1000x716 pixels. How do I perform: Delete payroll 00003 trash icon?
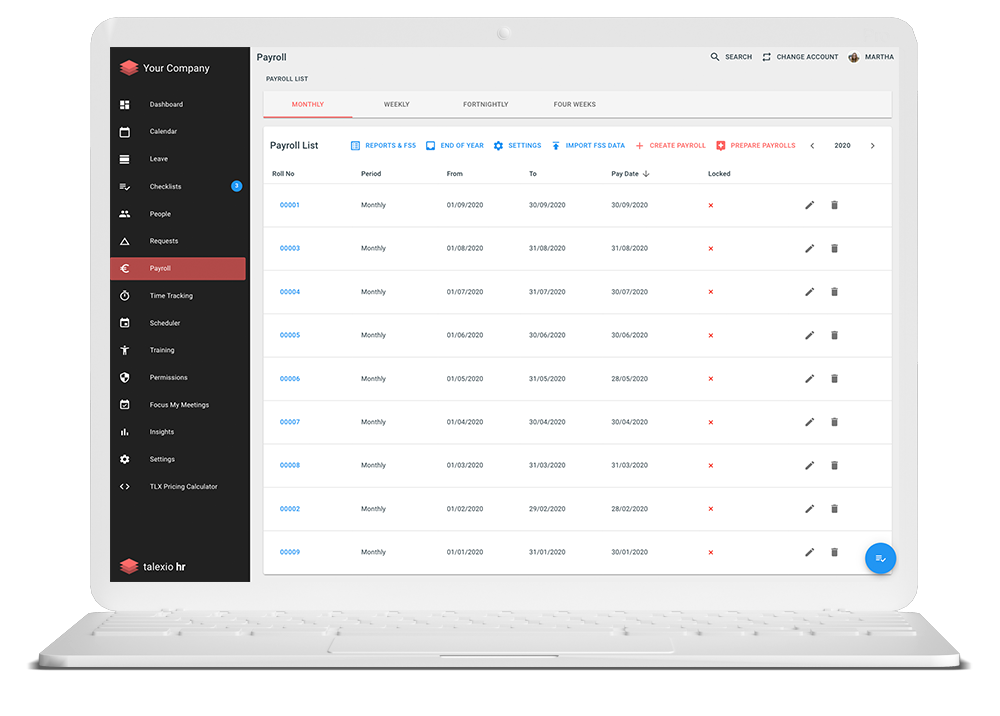pyautogui.click(x=834, y=249)
